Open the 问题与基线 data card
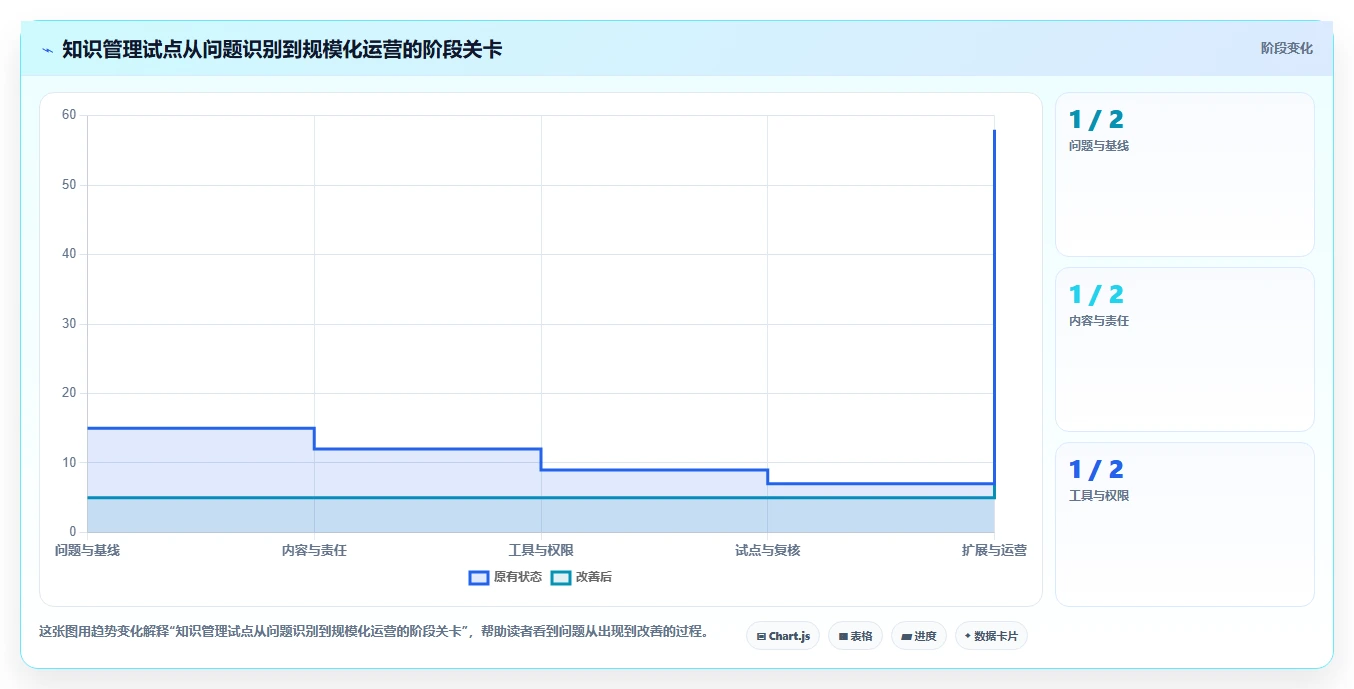This screenshot has width=1354, height=689. click(x=1184, y=174)
